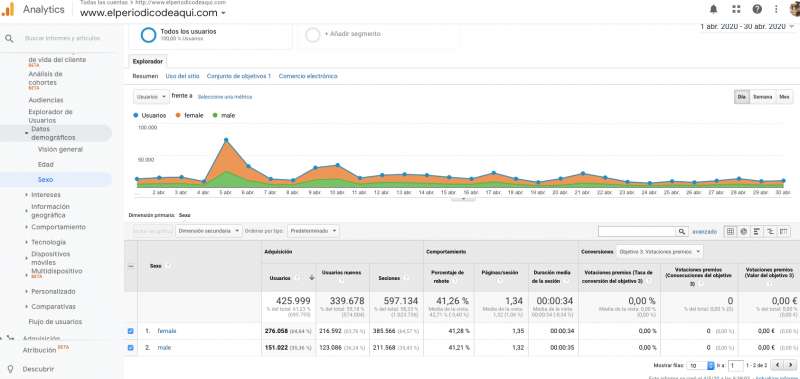Click the table search input field
The image size is (800, 379).
click(637, 232)
